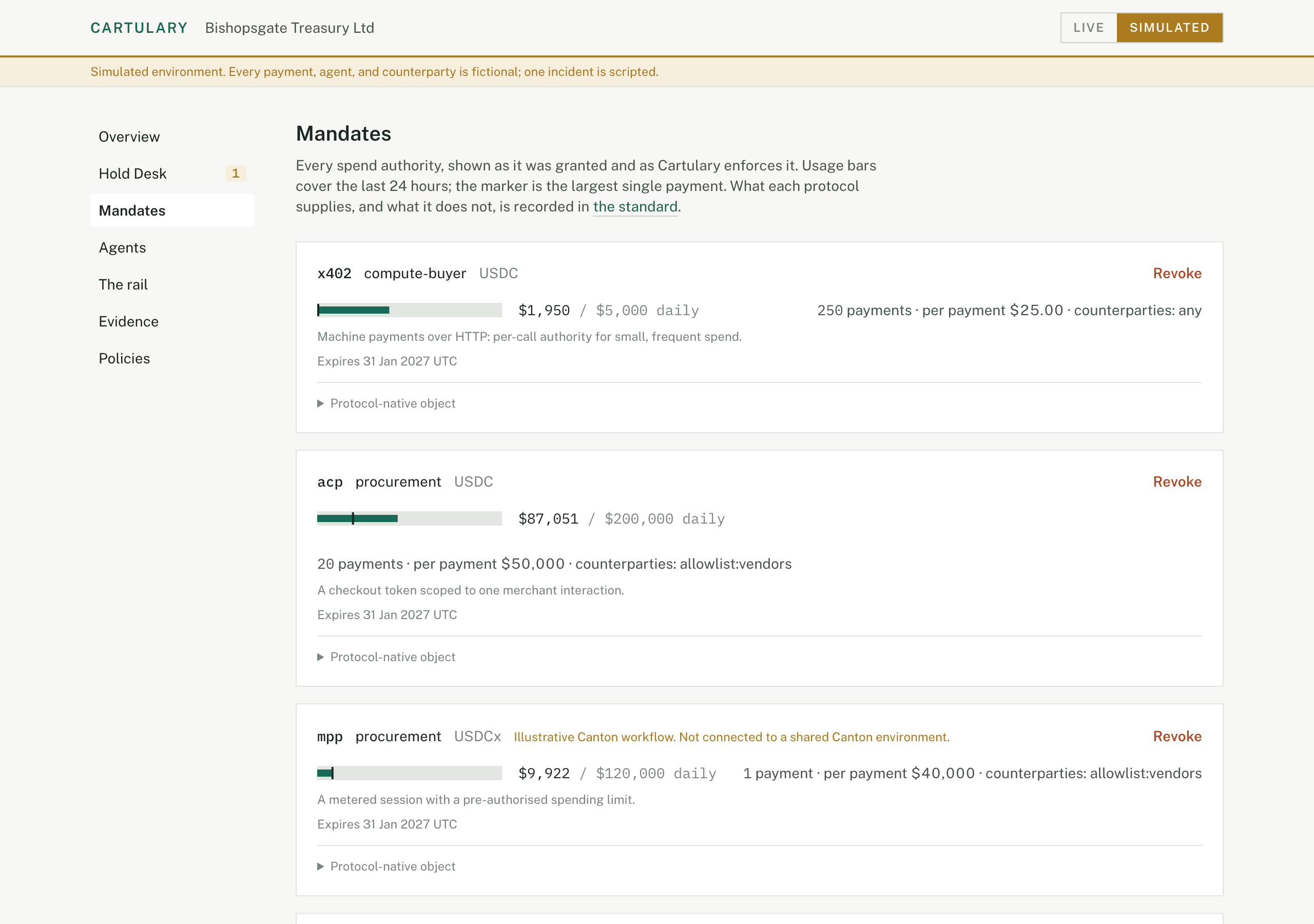Image resolution: width=1314 pixels, height=924 pixels.
Task: Expand acp Protocol-native object
Action: click(387, 657)
